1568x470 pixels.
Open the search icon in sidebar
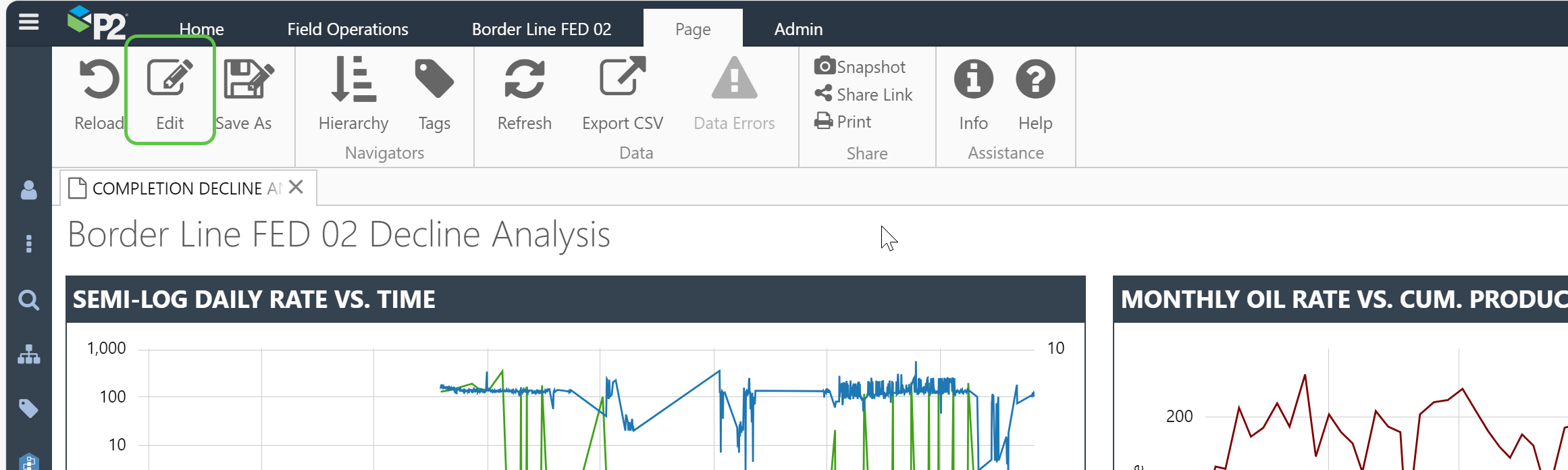coord(28,300)
